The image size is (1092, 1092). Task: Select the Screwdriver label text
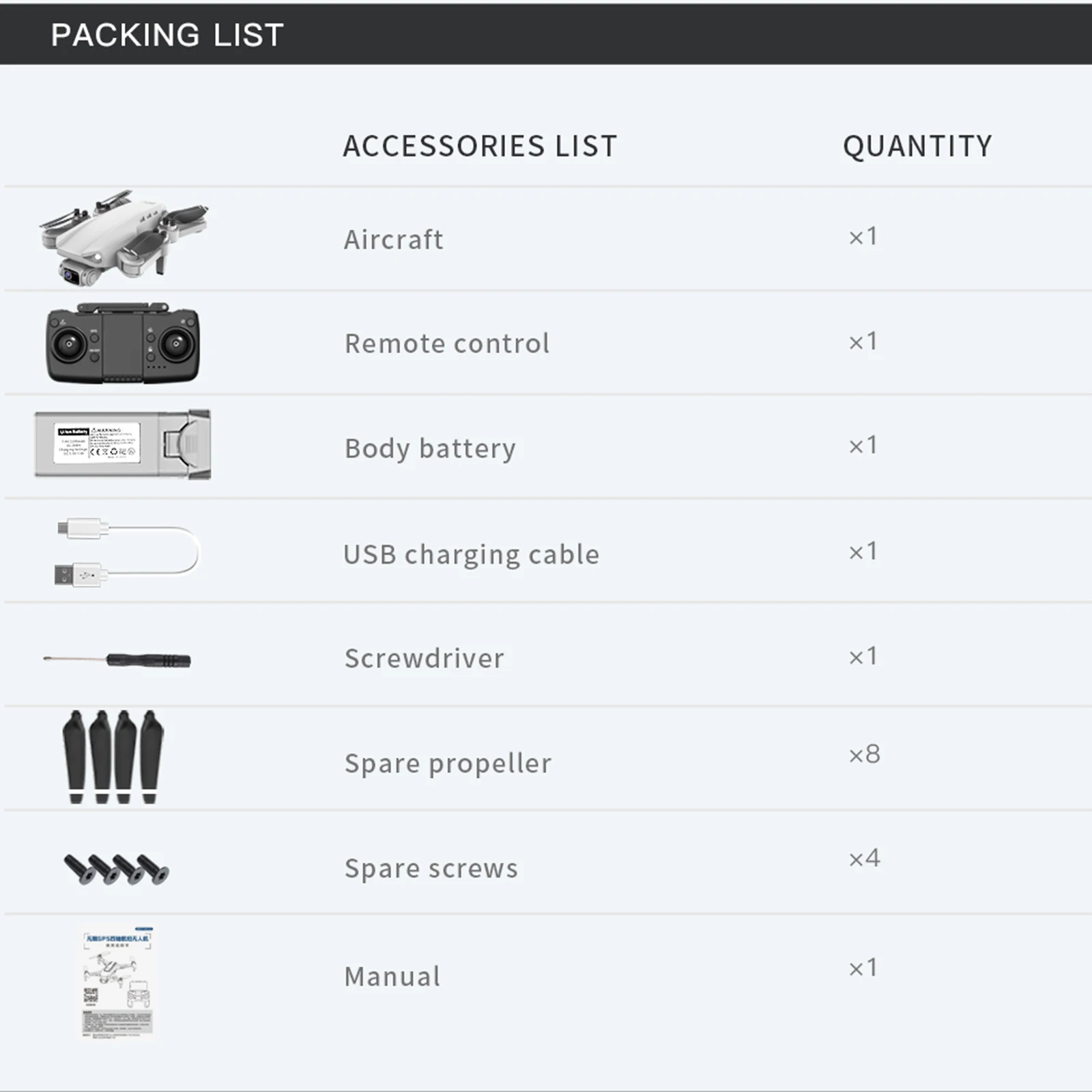point(425,659)
